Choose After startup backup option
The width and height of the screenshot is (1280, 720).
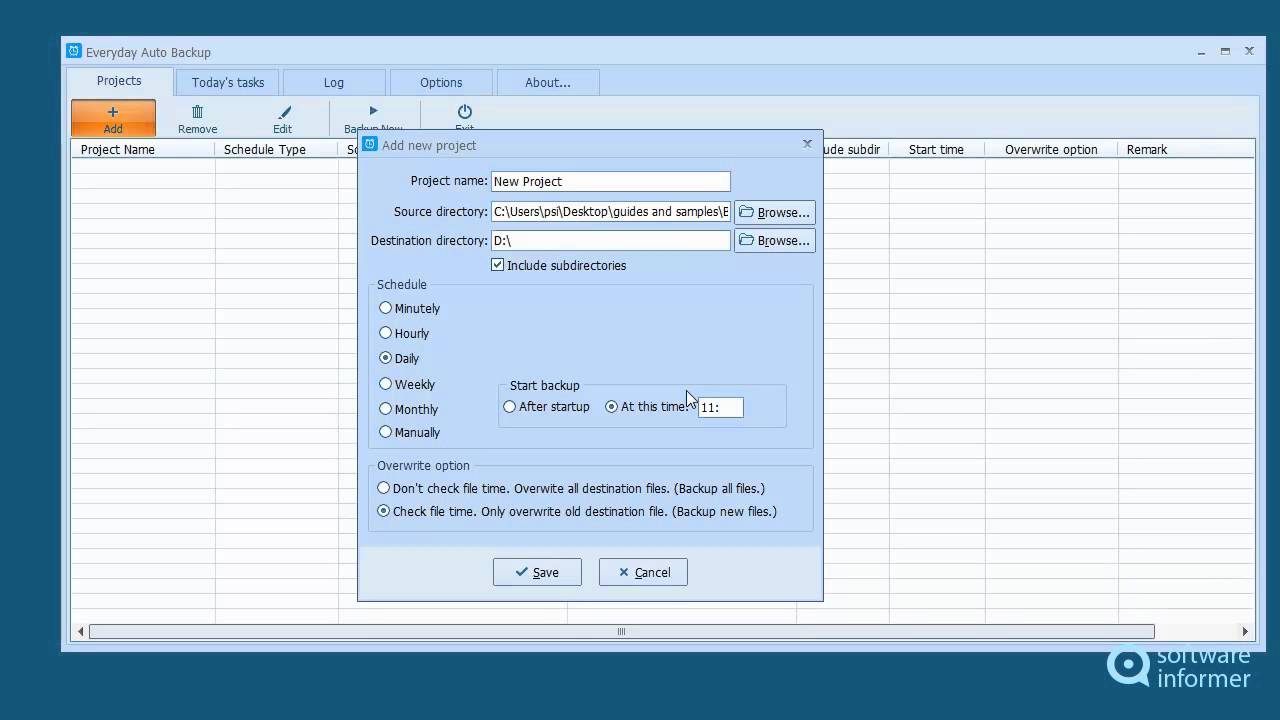click(x=510, y=407)
